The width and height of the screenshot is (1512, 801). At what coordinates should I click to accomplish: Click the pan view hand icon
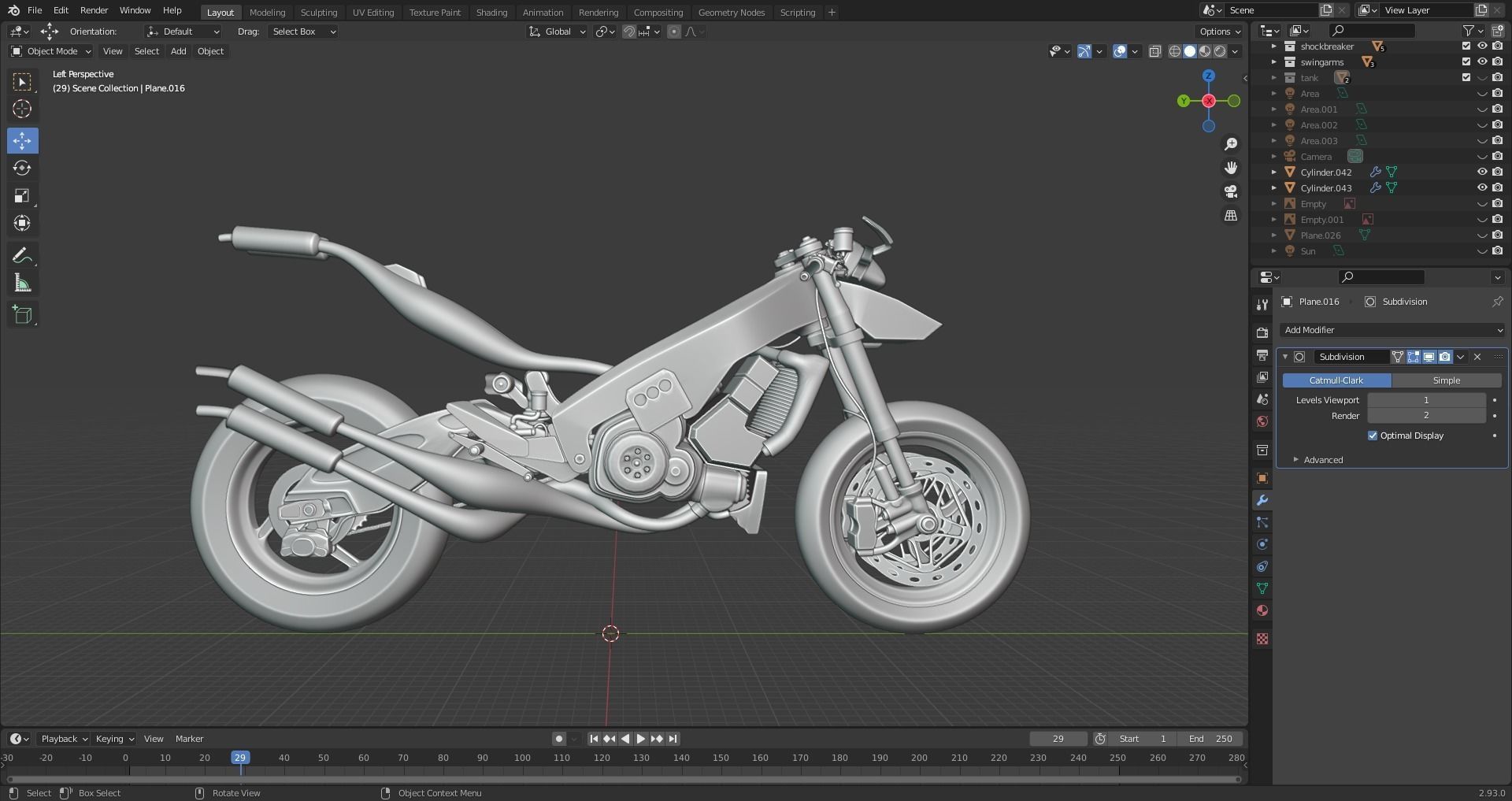point(1230,168)
